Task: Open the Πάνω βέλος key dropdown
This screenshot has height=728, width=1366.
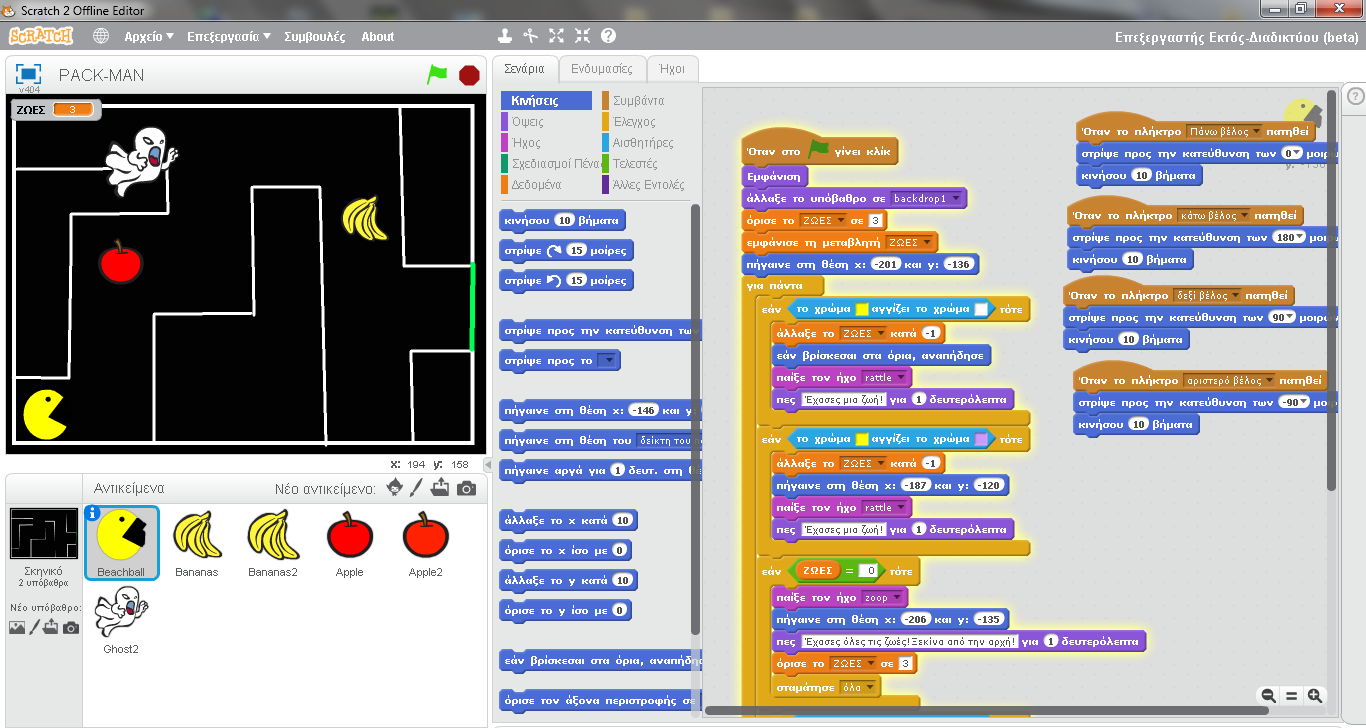Action: 1222,131
